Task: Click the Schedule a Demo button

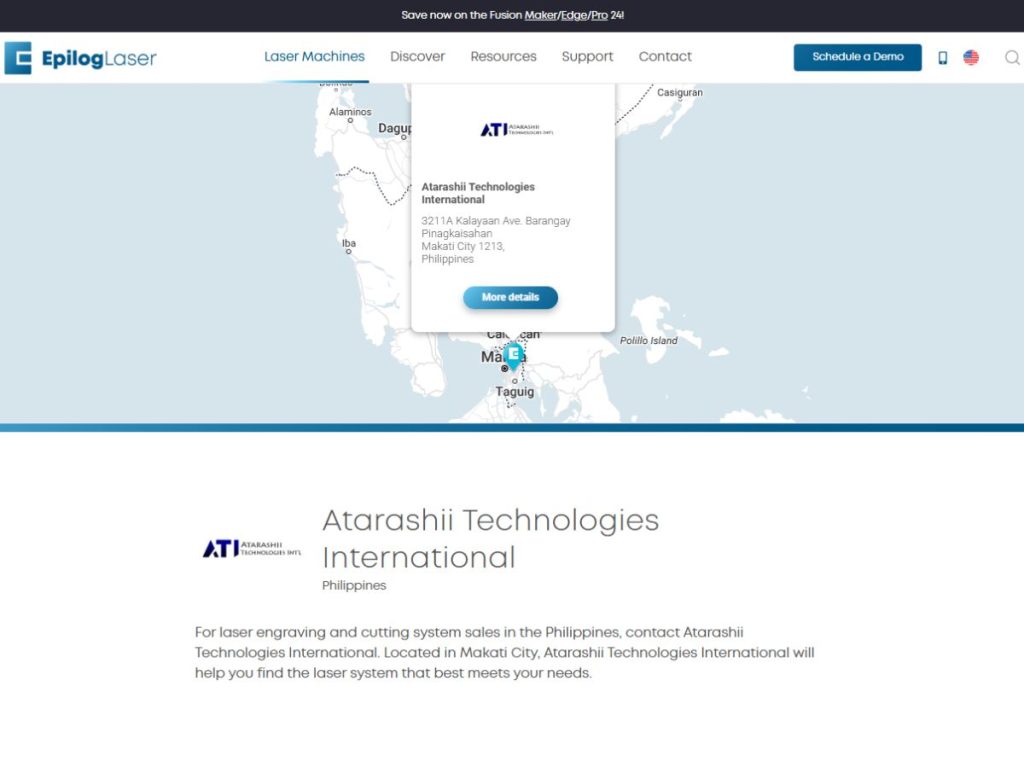Action: 857,57
